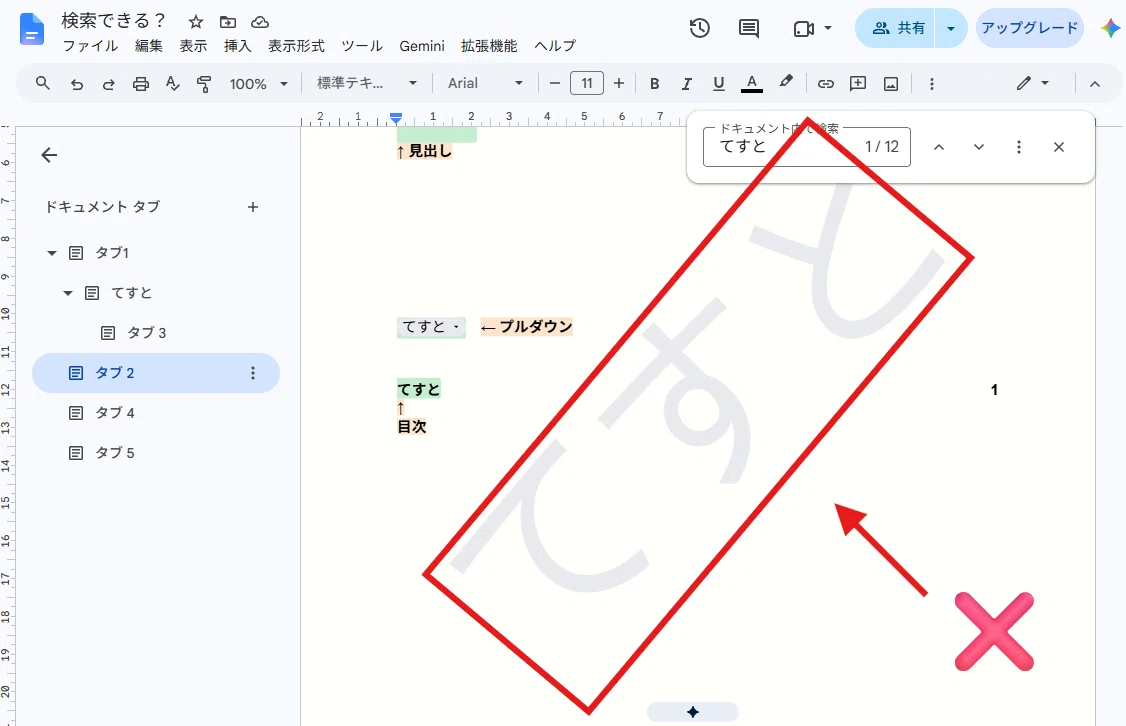The height and width of the screenshot is (726, 1126).
Task: Open share options dropdown arrow
Action: pyautogui.click(x=951, y=29)
